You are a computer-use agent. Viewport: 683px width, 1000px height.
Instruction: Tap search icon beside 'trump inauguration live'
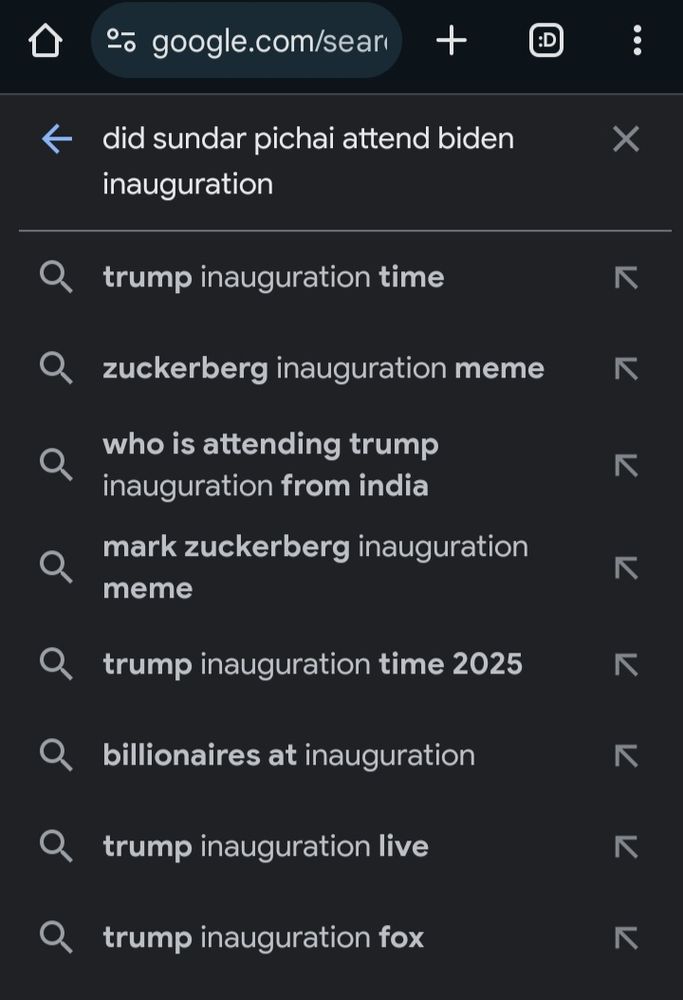56,847
